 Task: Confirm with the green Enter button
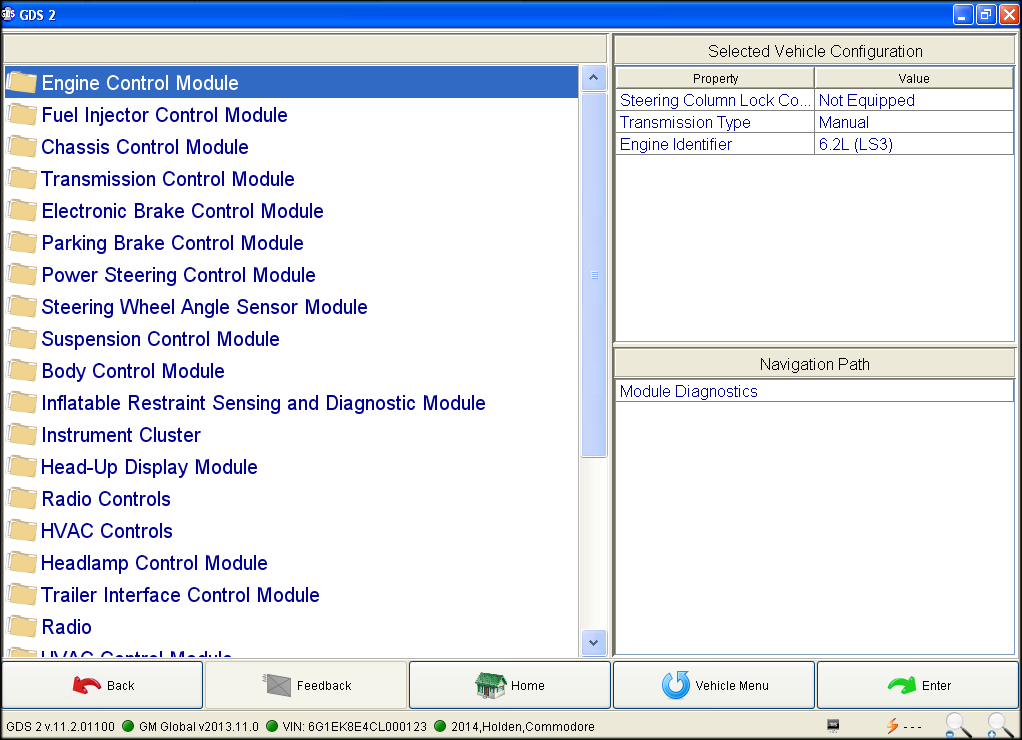pyautogui.click(x=918, y=685)
